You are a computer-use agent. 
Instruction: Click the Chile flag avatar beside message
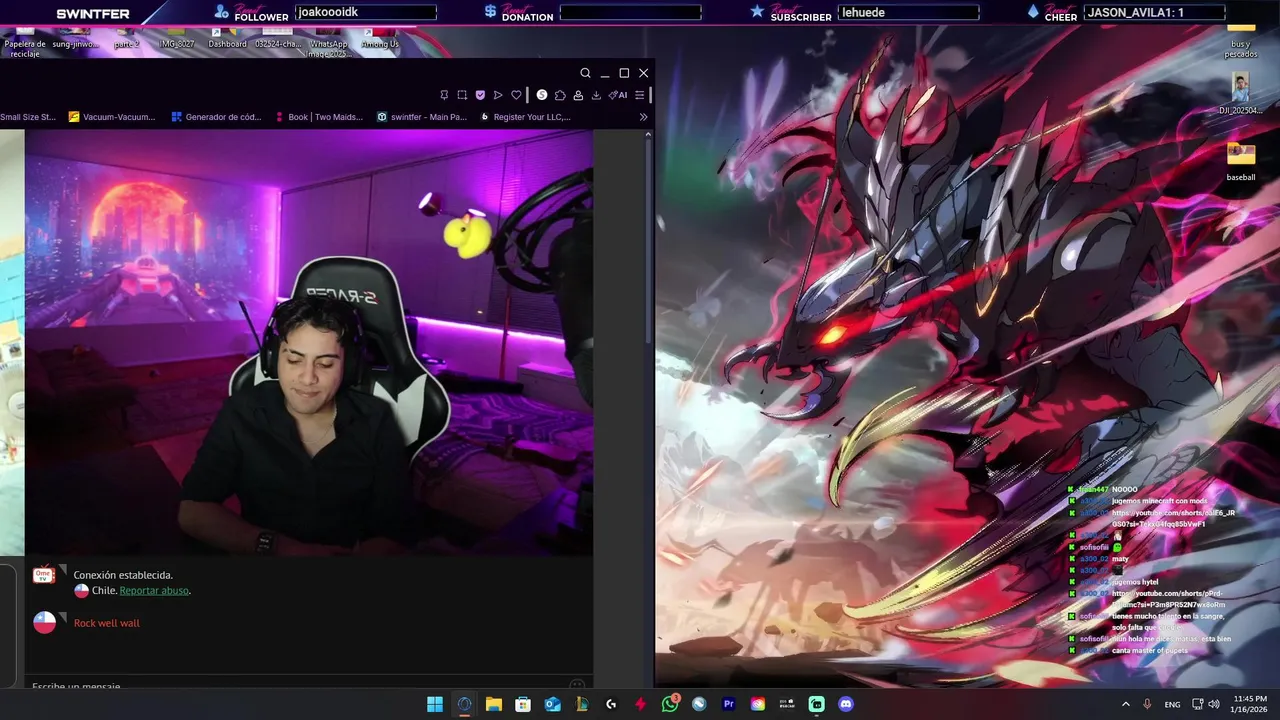(x=45, y=622)
